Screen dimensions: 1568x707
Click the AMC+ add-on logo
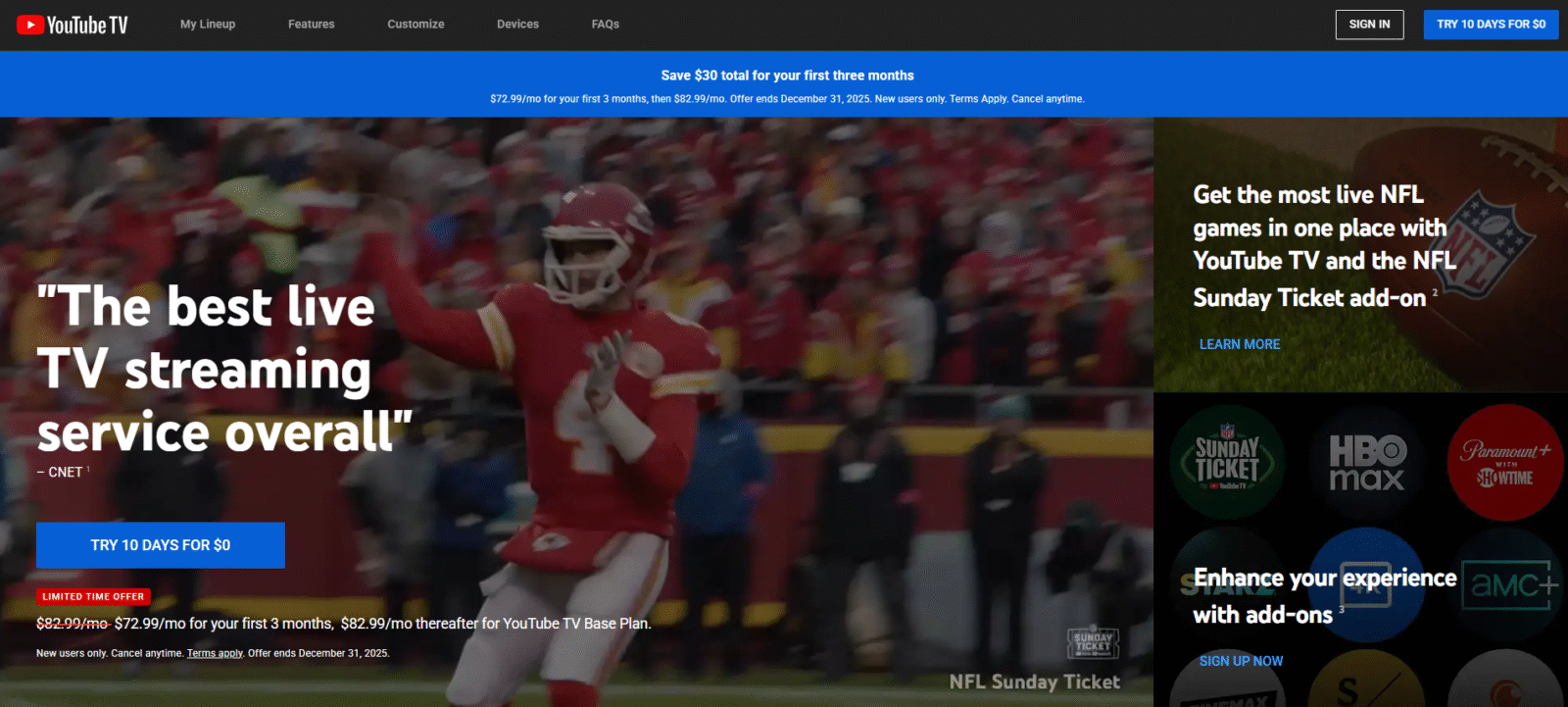[1510, 585]
